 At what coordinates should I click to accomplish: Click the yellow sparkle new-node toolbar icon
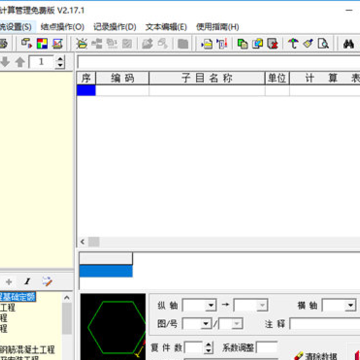(x=81, y=44)
